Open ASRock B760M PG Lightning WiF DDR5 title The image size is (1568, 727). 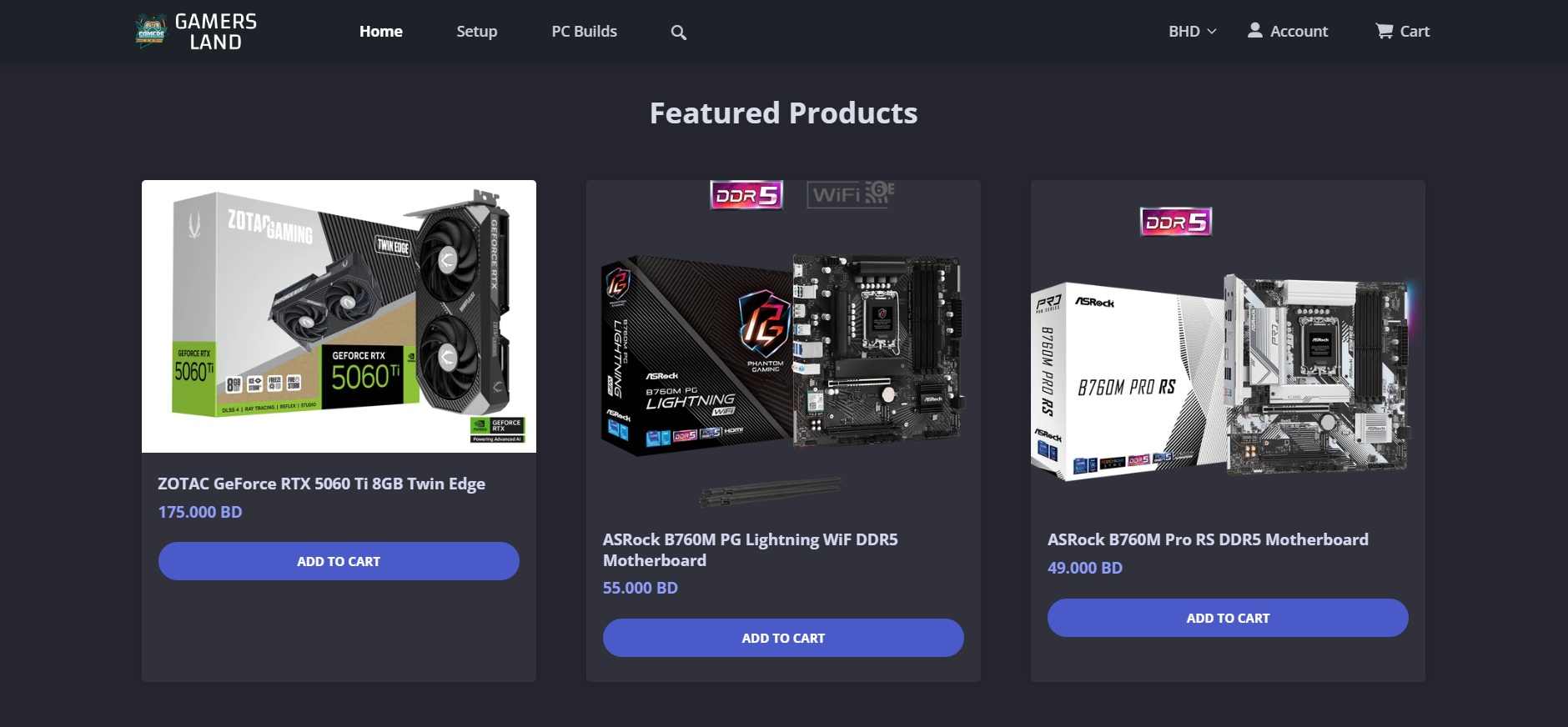[751, 549]
